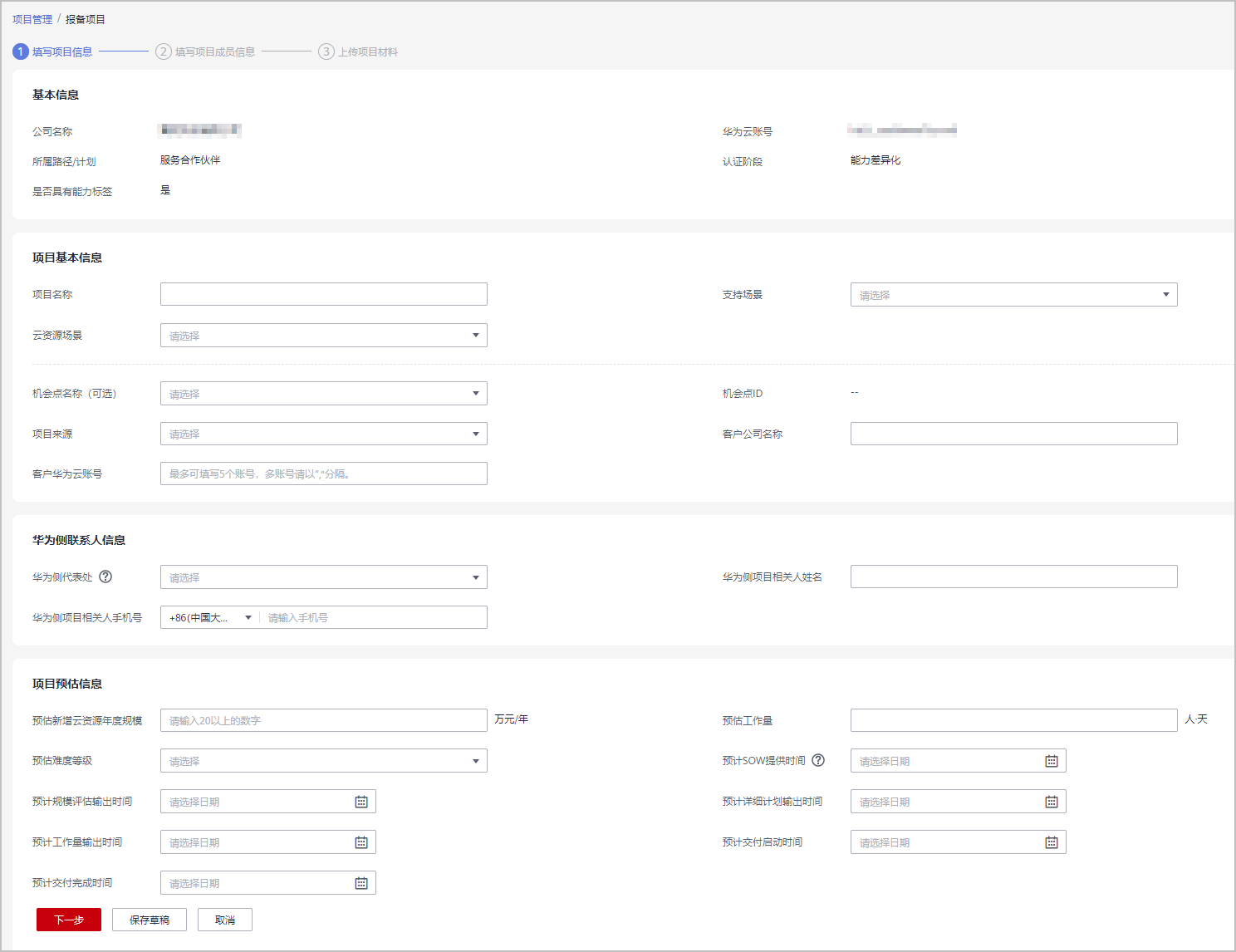This screenshot has width=1236, height=952.
Task: Open calendar icon for 预计工作量输出时间
Action: (x=361, y=842)
